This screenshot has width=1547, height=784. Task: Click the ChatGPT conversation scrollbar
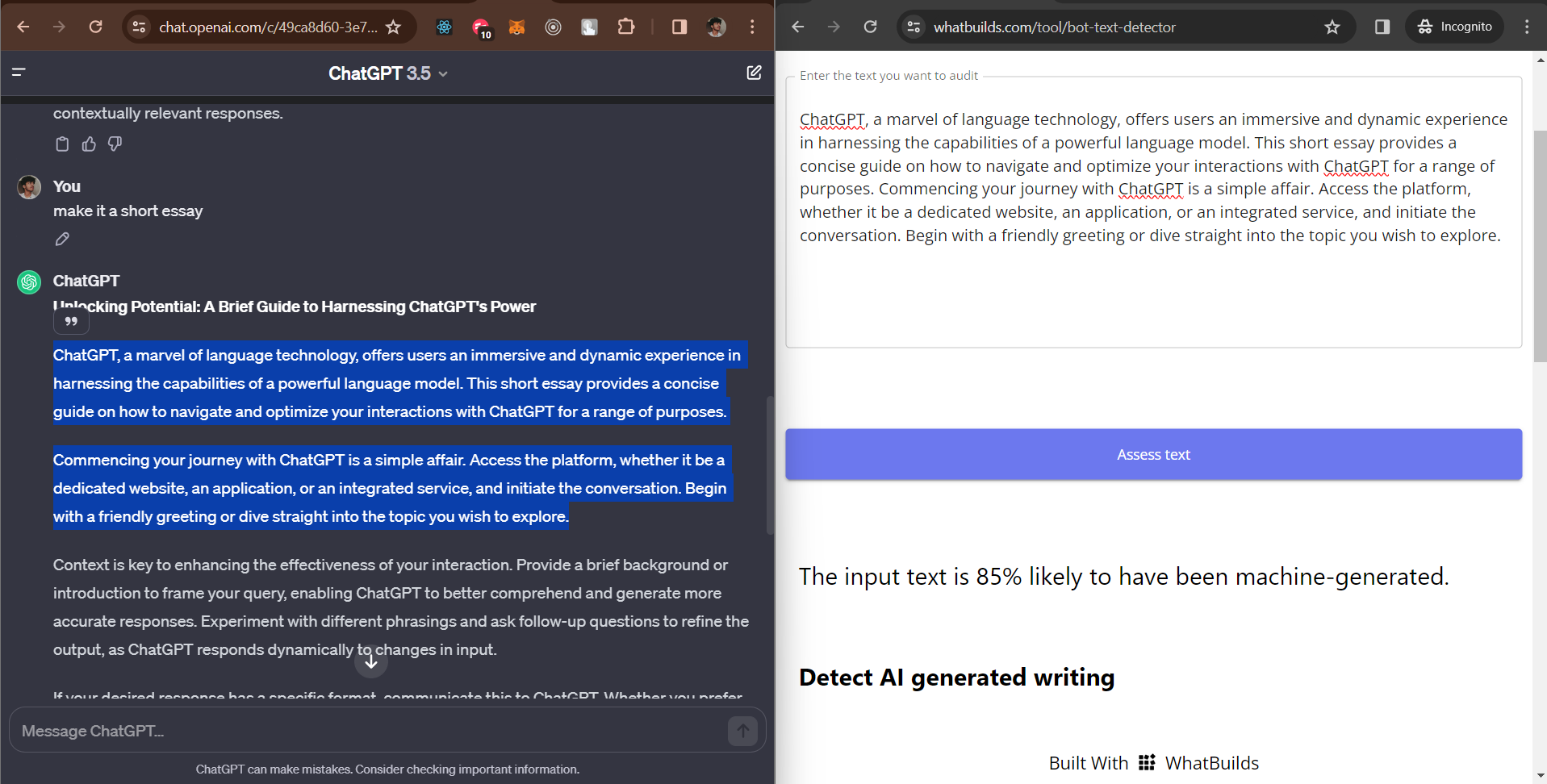point(770,465)
